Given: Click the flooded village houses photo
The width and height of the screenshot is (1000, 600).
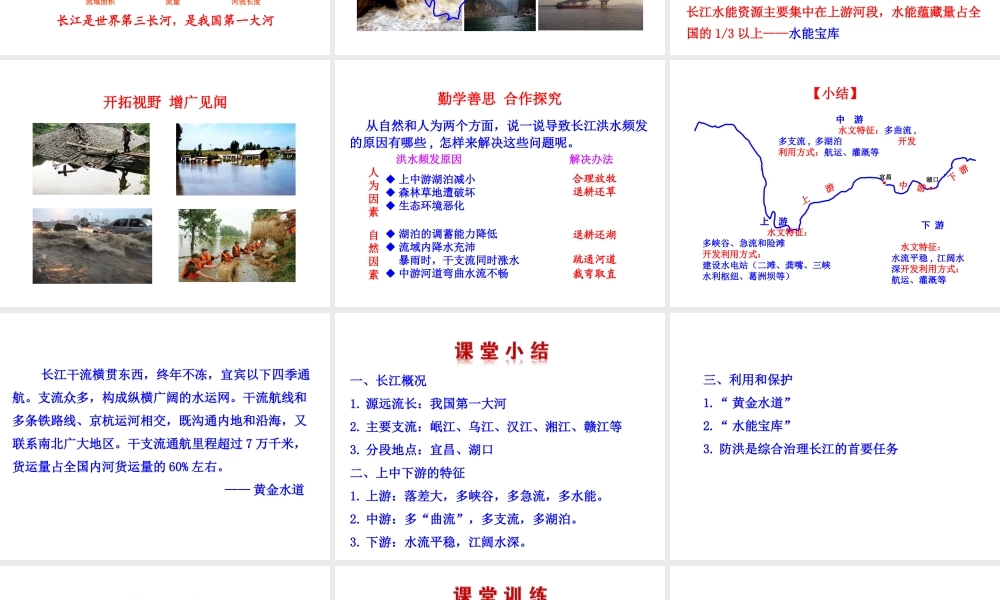Looking at the screenshot, I should point(236,159).
